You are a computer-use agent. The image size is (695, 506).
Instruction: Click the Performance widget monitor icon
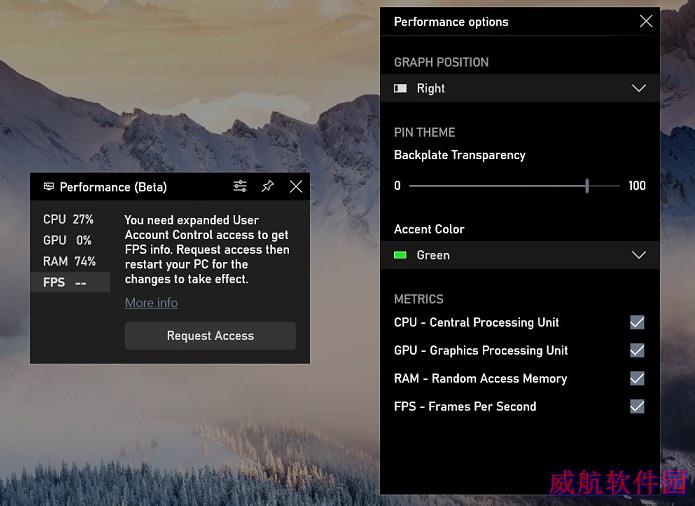pyautogui.click(x=49, y=186)
